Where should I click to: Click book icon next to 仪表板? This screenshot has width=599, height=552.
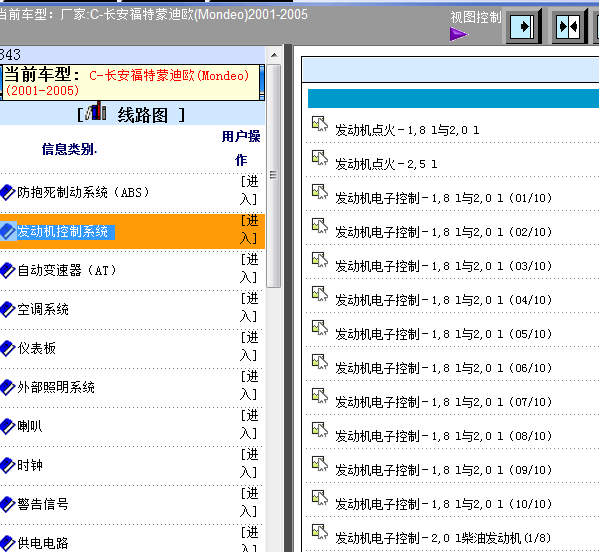(7, 348)
